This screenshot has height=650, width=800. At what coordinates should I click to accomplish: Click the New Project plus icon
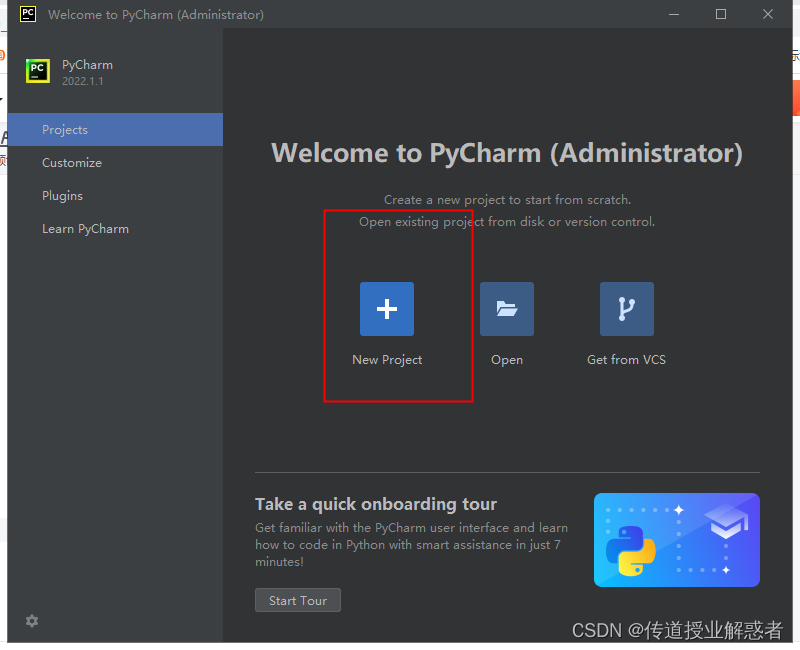coord(387,309)
